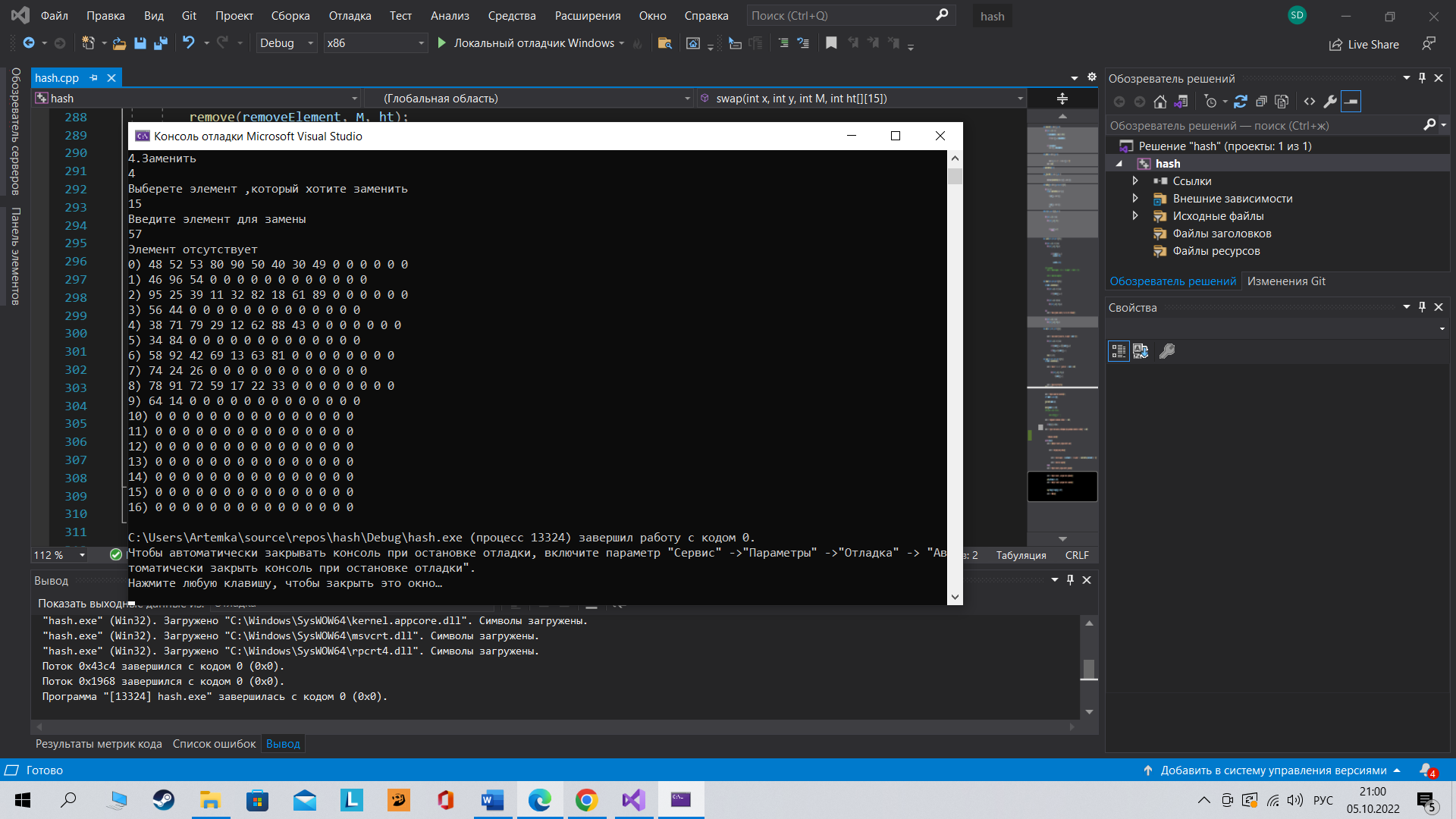Click the Undo arrow icon
The width and height of the screenshot is (1456, 819).
tap(189, 42)
